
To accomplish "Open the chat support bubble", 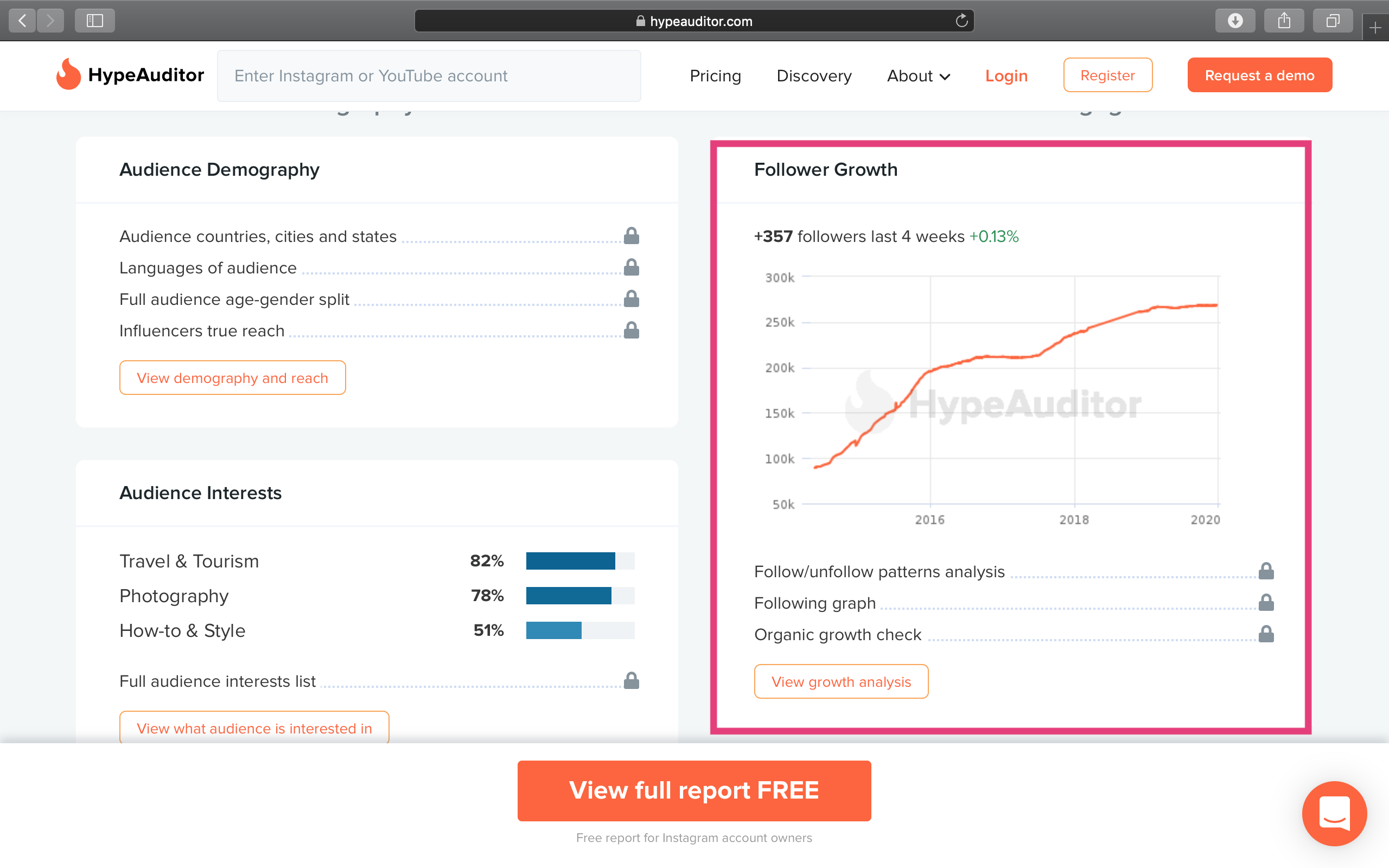I will [1335, 813].
